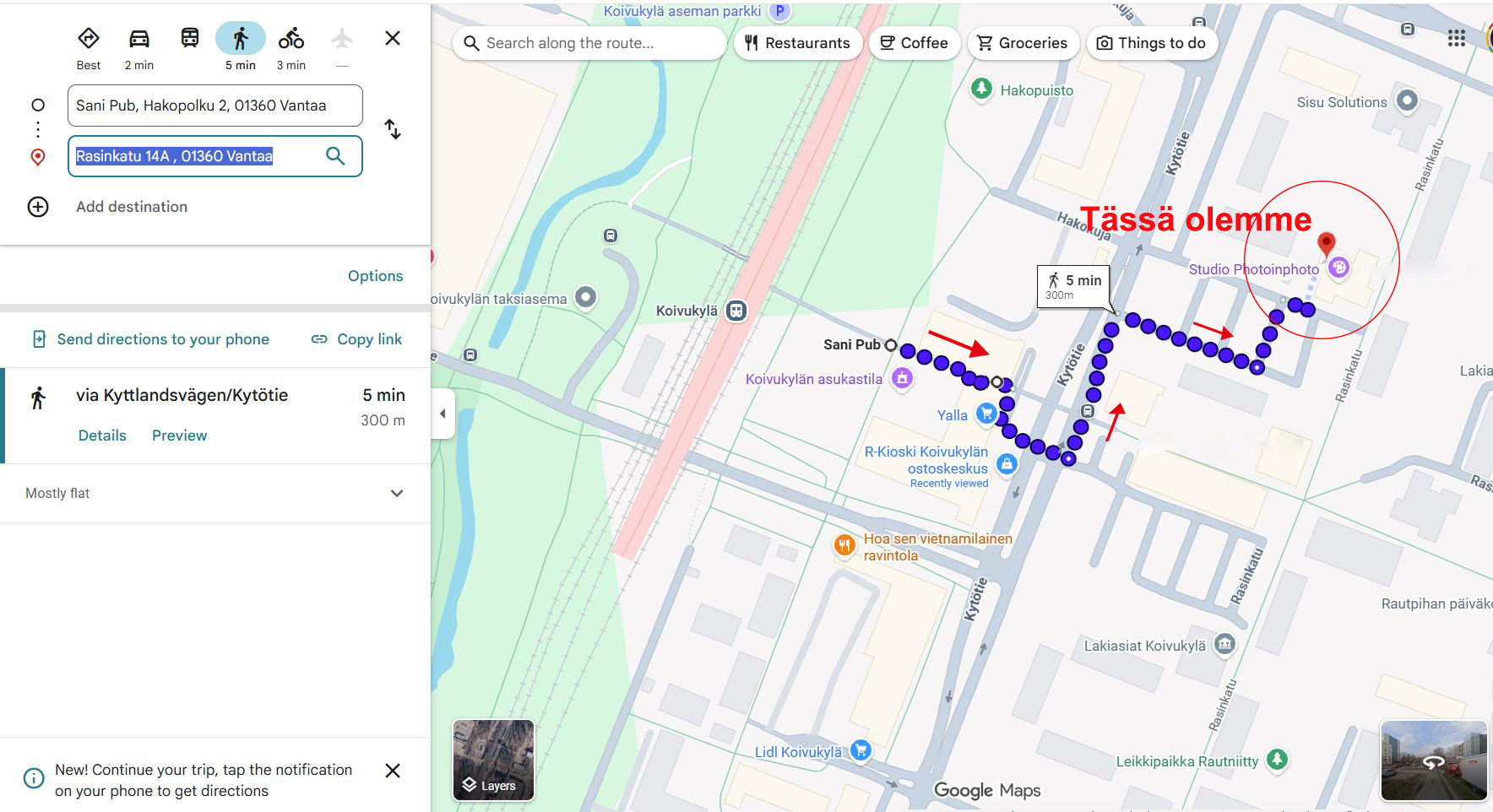Click the search icon in destination field
The height and width of the screenshot is (812, 1493).
335,156
